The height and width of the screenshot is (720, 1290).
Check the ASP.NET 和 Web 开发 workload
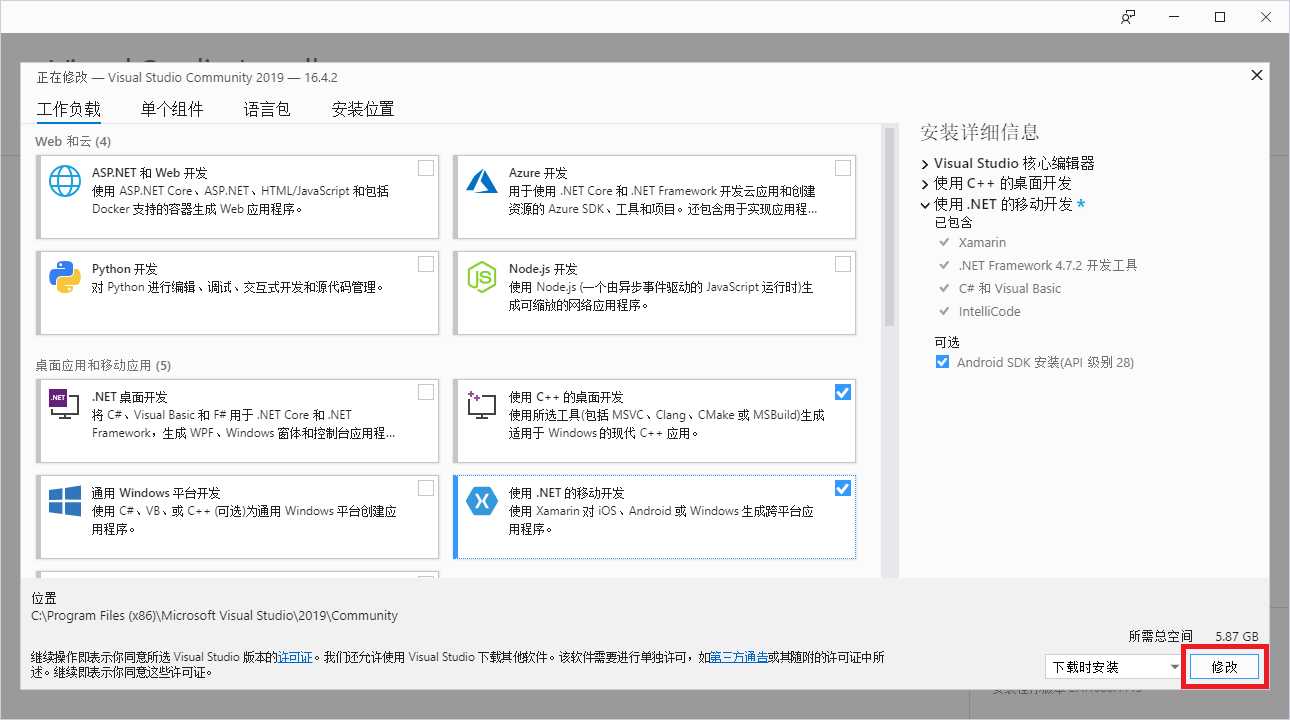point(426,168)
